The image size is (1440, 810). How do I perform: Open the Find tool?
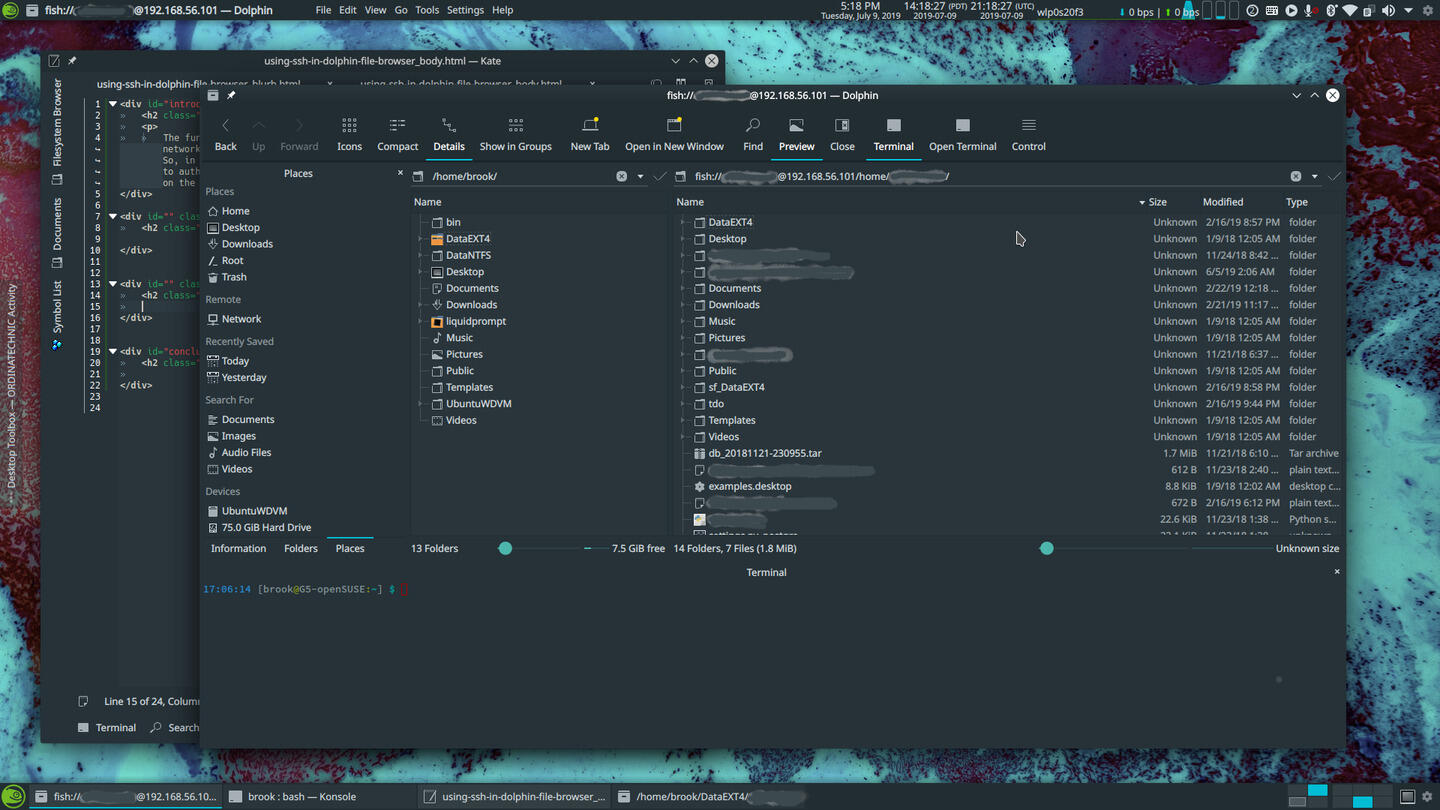753,134
